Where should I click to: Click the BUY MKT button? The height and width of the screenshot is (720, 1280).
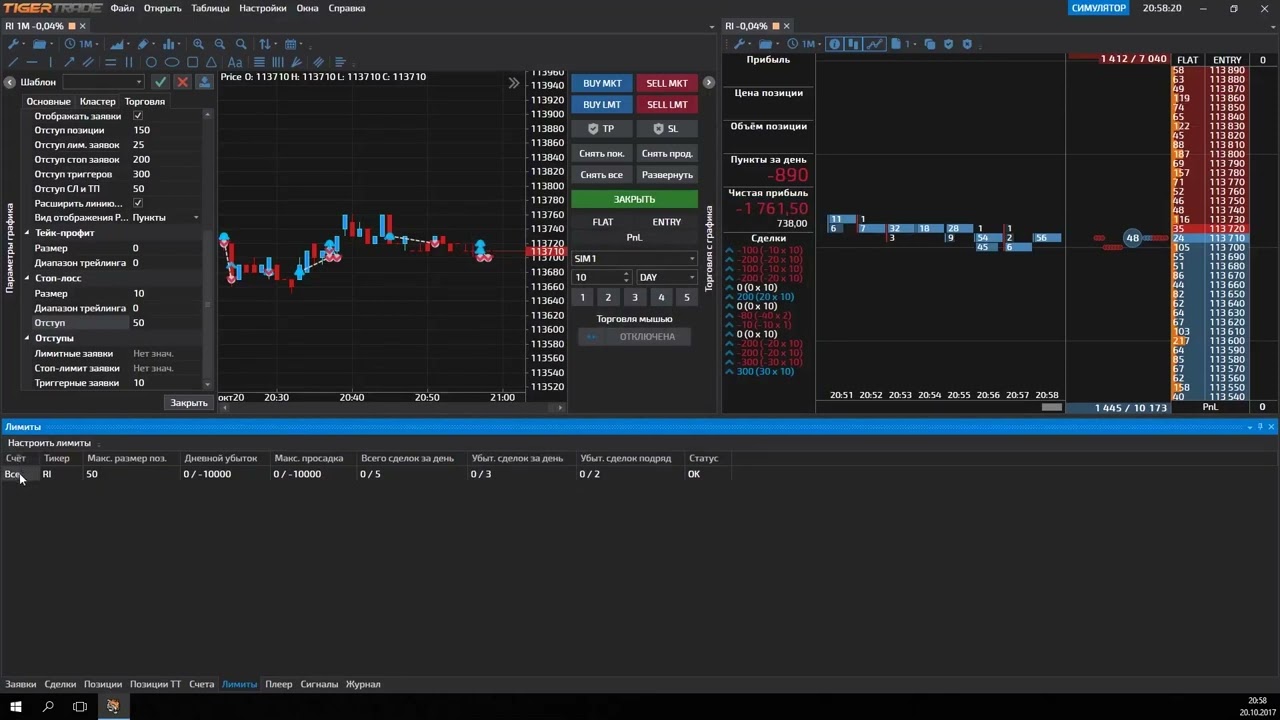point(602,84)
